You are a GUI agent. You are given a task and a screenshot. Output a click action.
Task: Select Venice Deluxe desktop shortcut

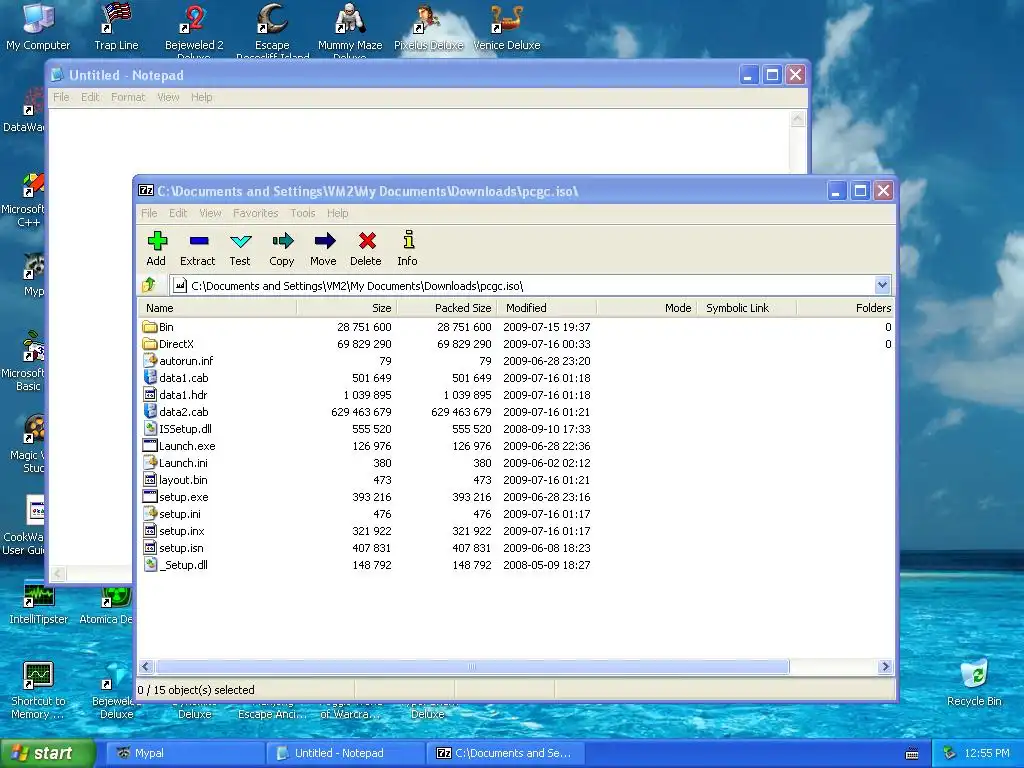506,27
